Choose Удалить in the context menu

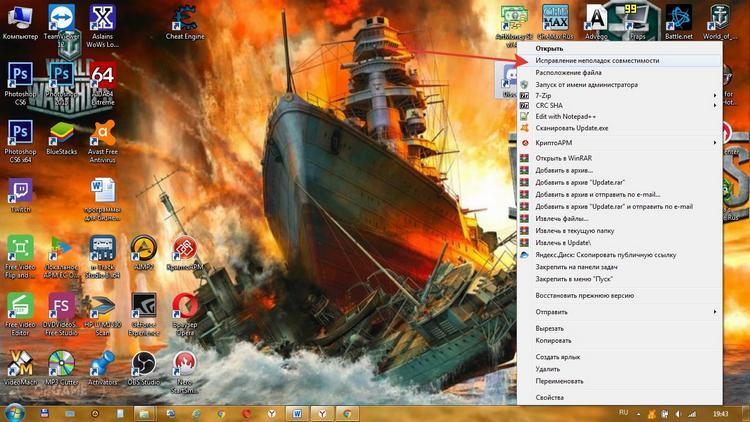coord(620,369)
